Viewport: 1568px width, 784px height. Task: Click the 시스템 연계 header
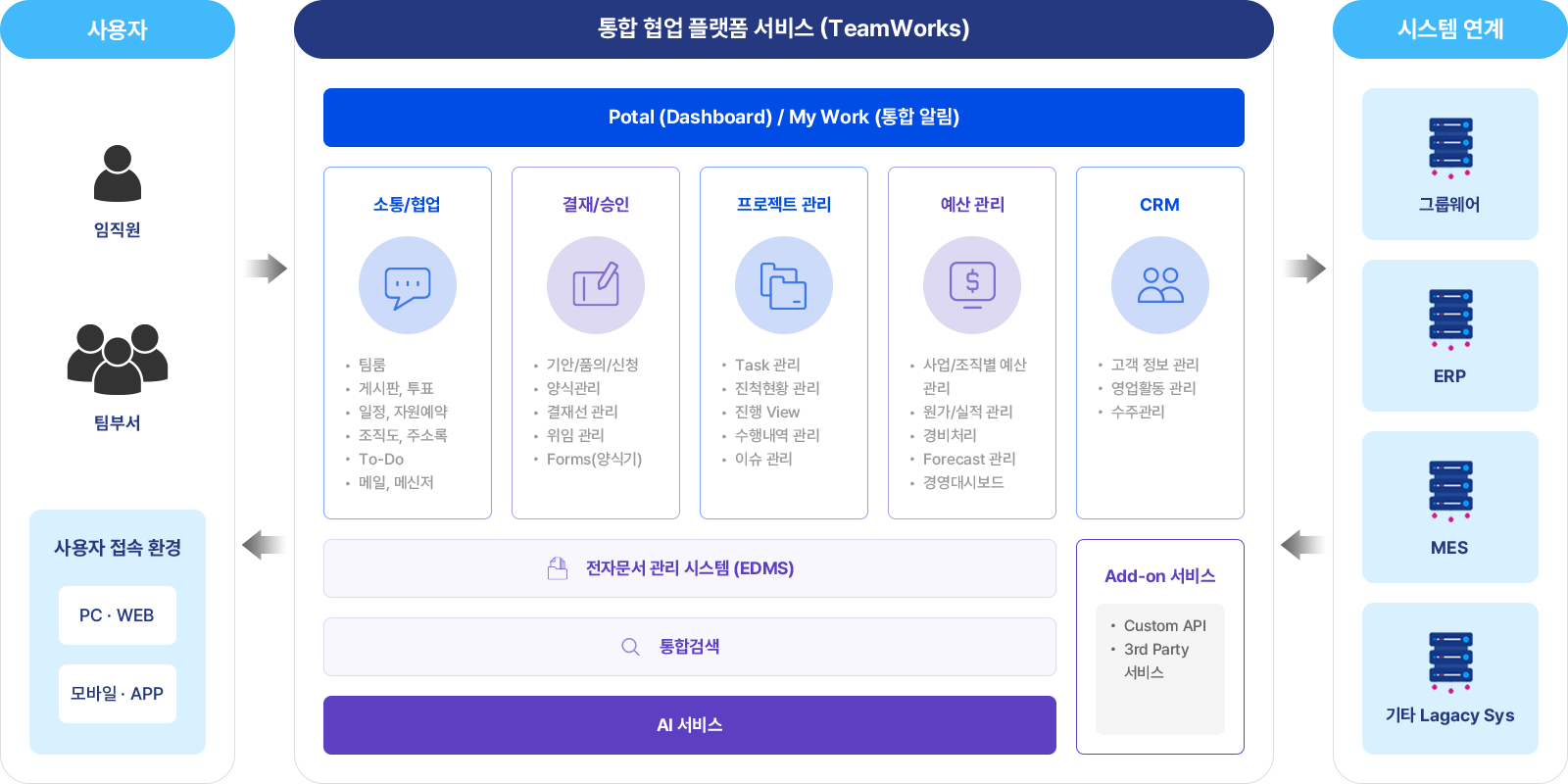(x=1450, y=29)
